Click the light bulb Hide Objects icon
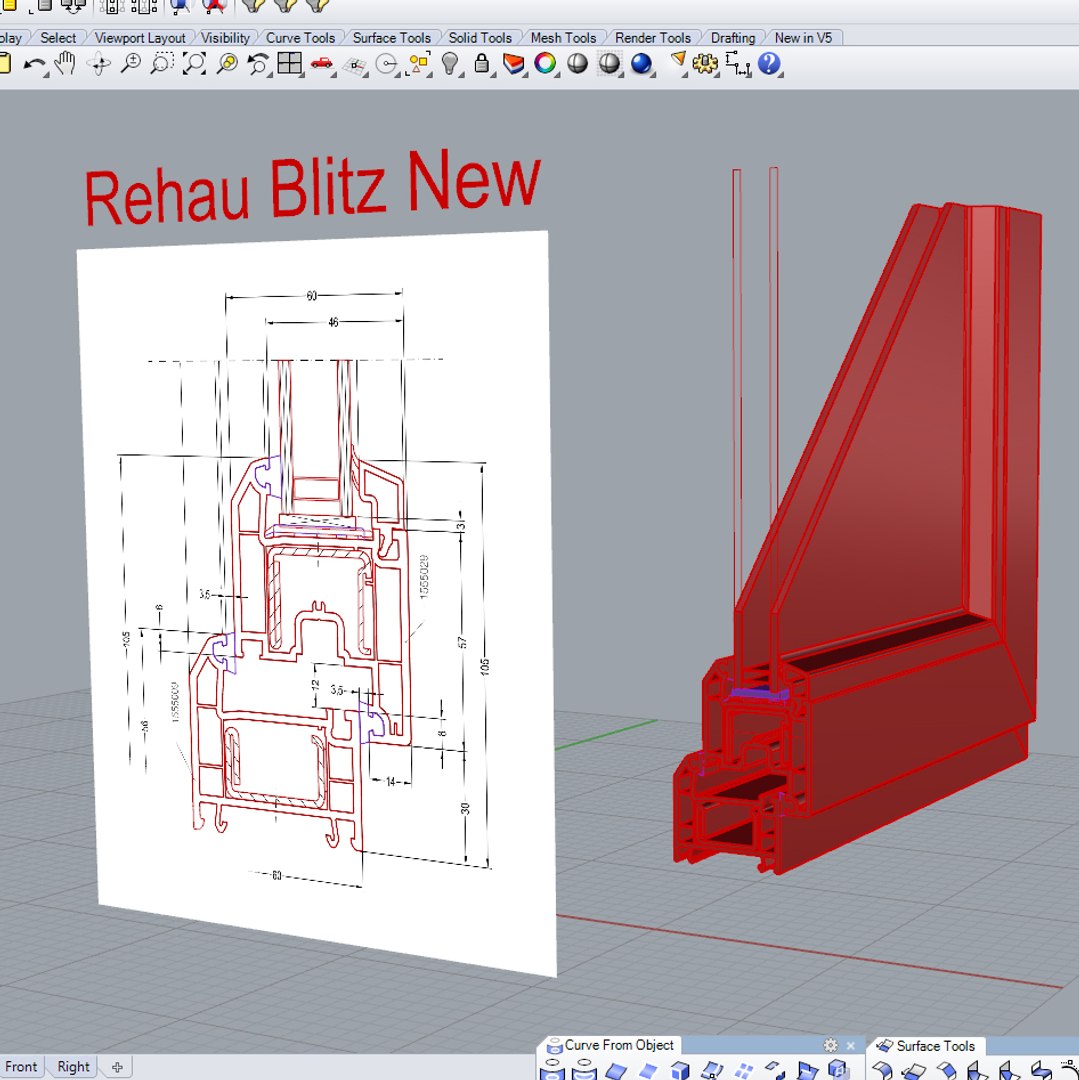 (450, 63)
